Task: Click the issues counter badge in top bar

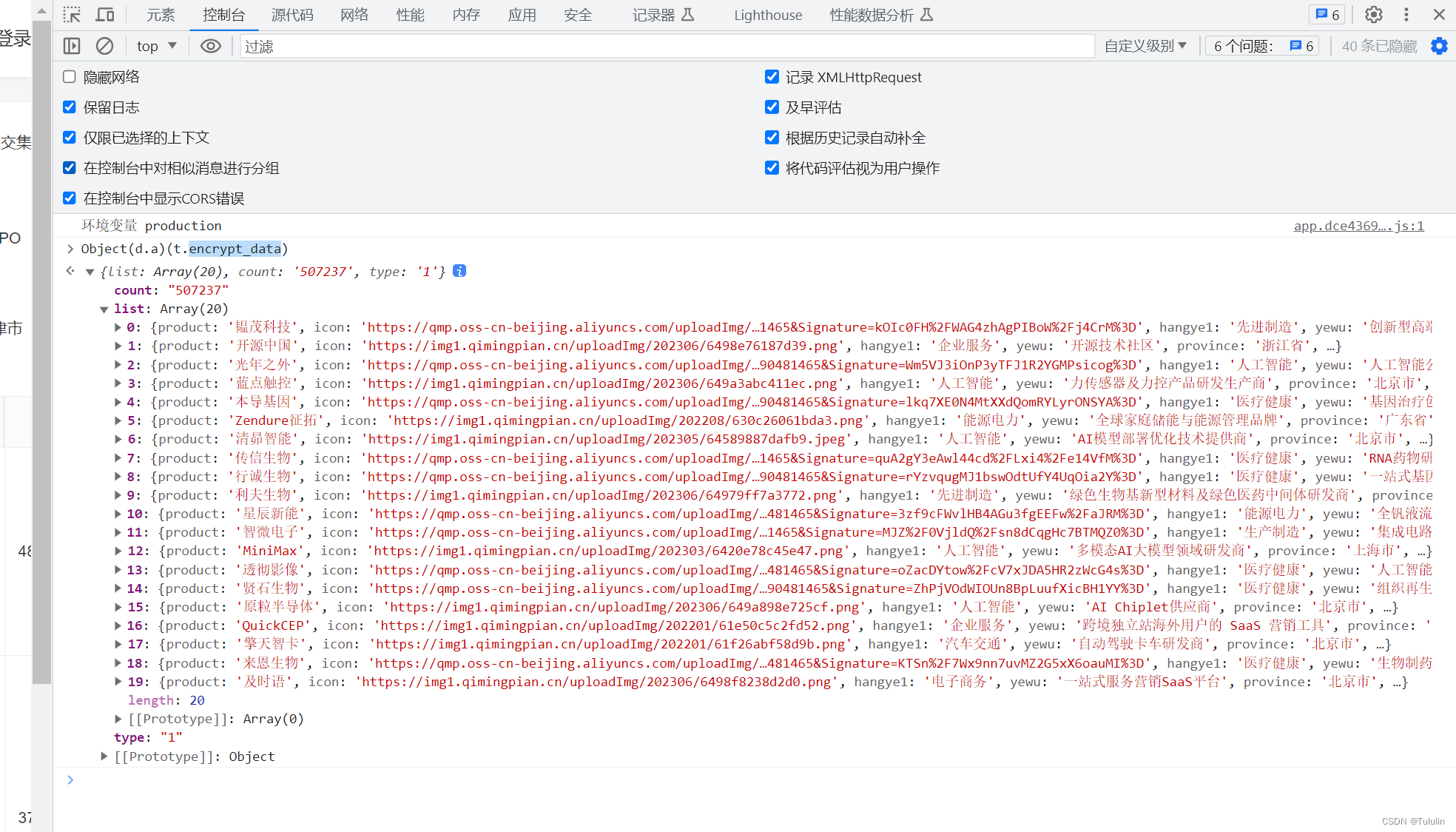Action: [1328, 15]
